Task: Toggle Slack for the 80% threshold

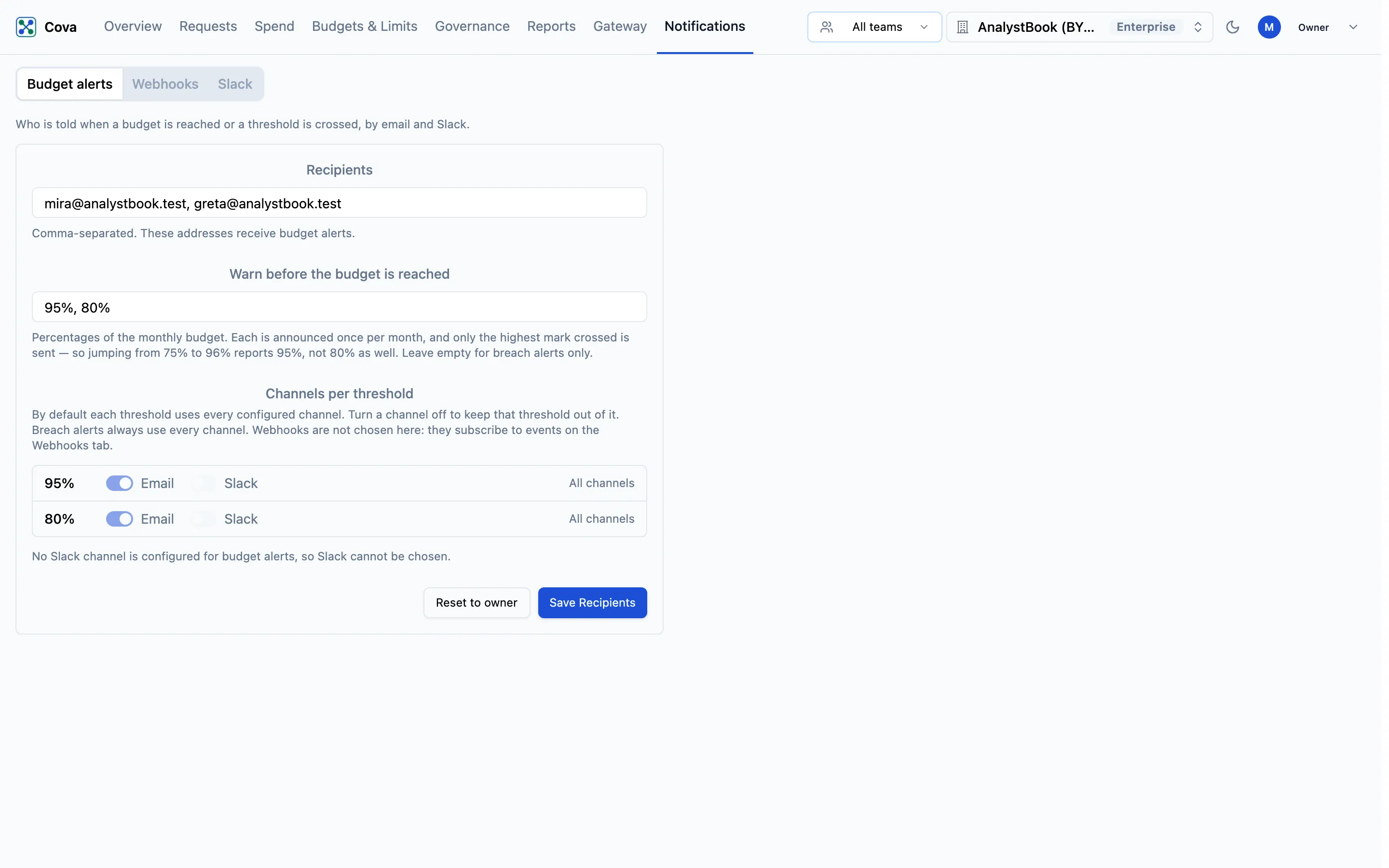Action: click(203, 519)
